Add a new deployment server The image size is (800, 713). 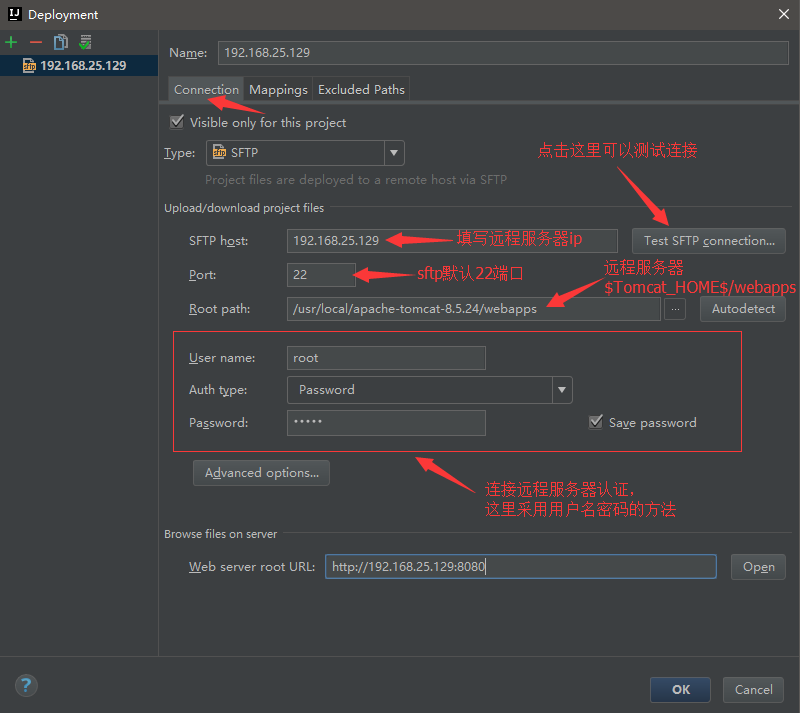point(11,42)
